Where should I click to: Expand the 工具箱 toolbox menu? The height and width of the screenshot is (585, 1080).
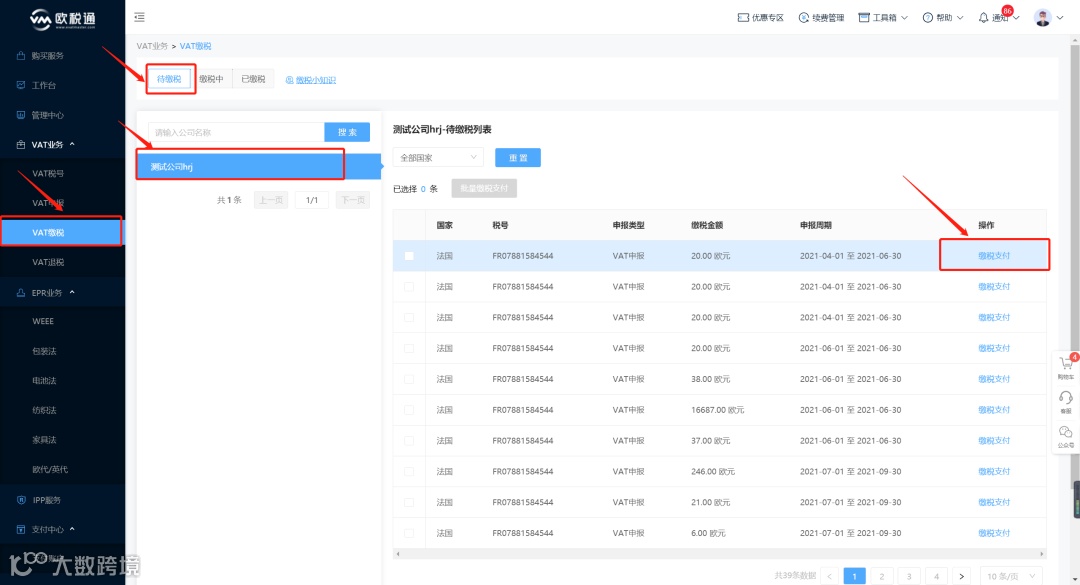pos(883,18)
